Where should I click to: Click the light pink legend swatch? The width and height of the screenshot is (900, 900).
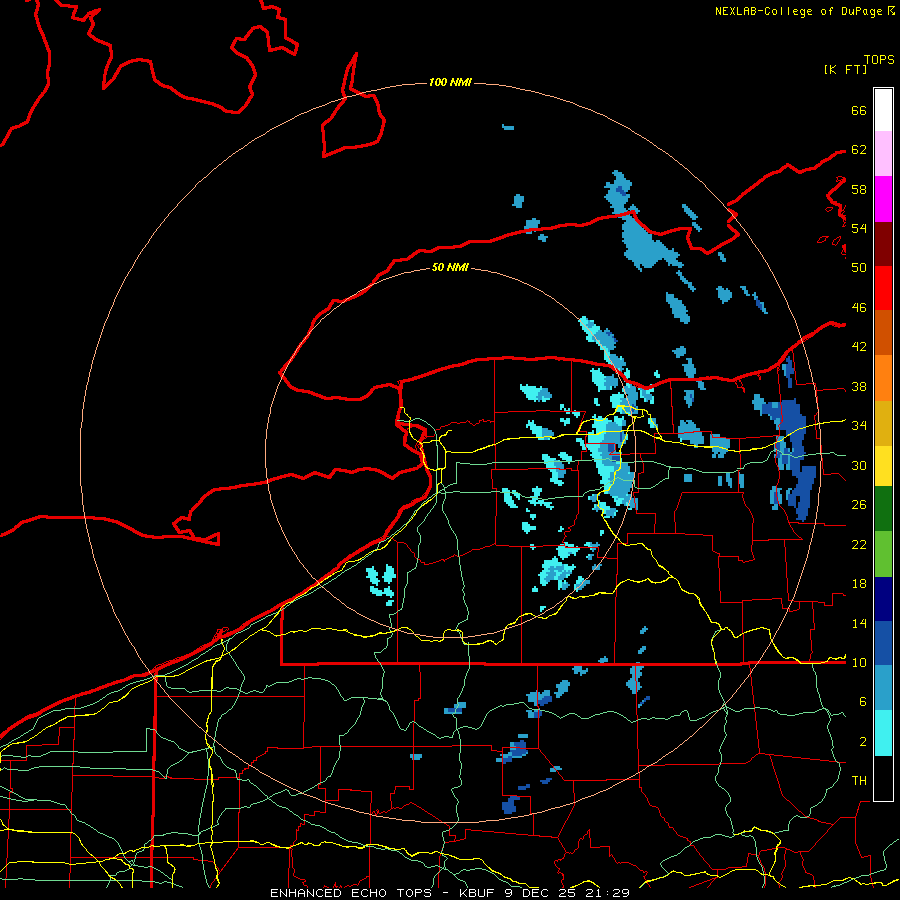coord(883,154)
